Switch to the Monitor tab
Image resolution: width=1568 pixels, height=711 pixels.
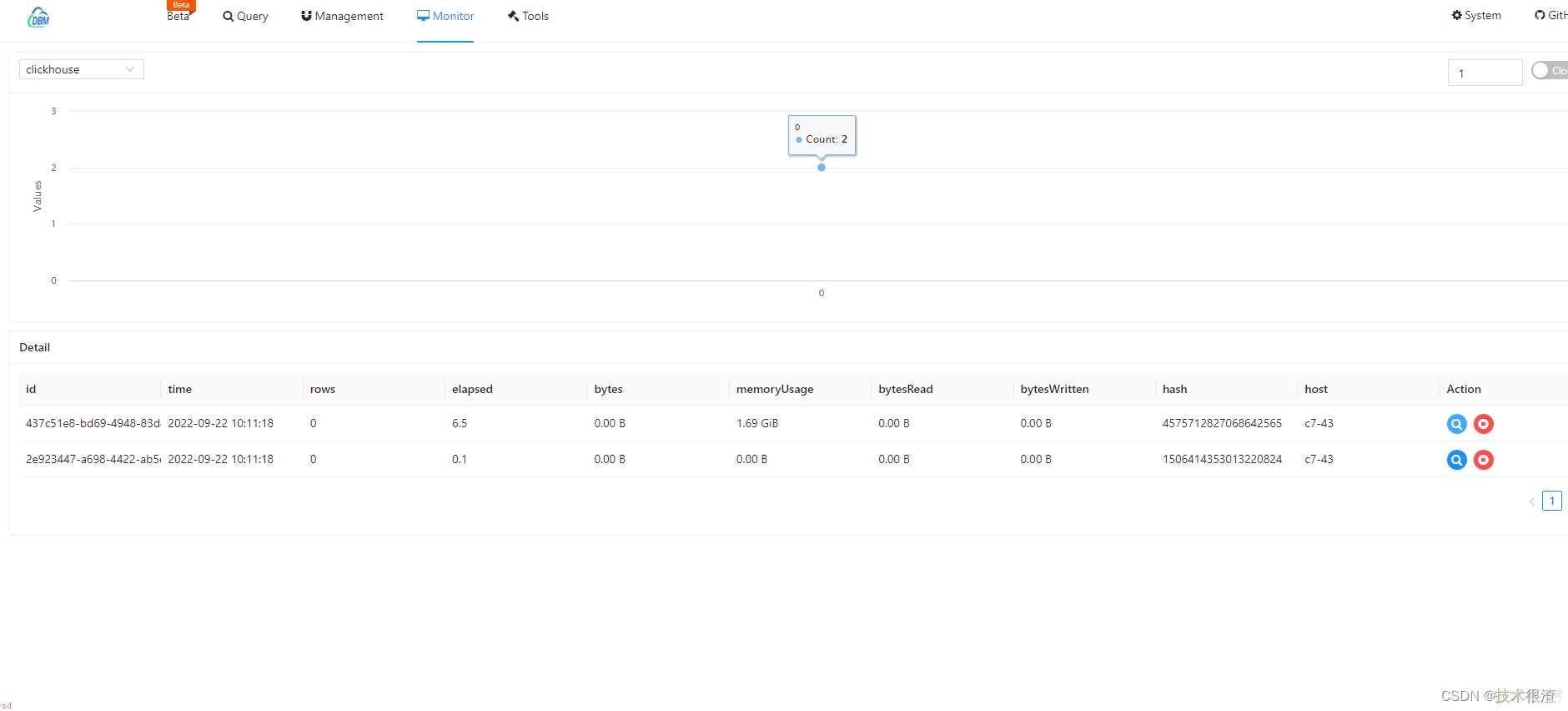[445, 16]
